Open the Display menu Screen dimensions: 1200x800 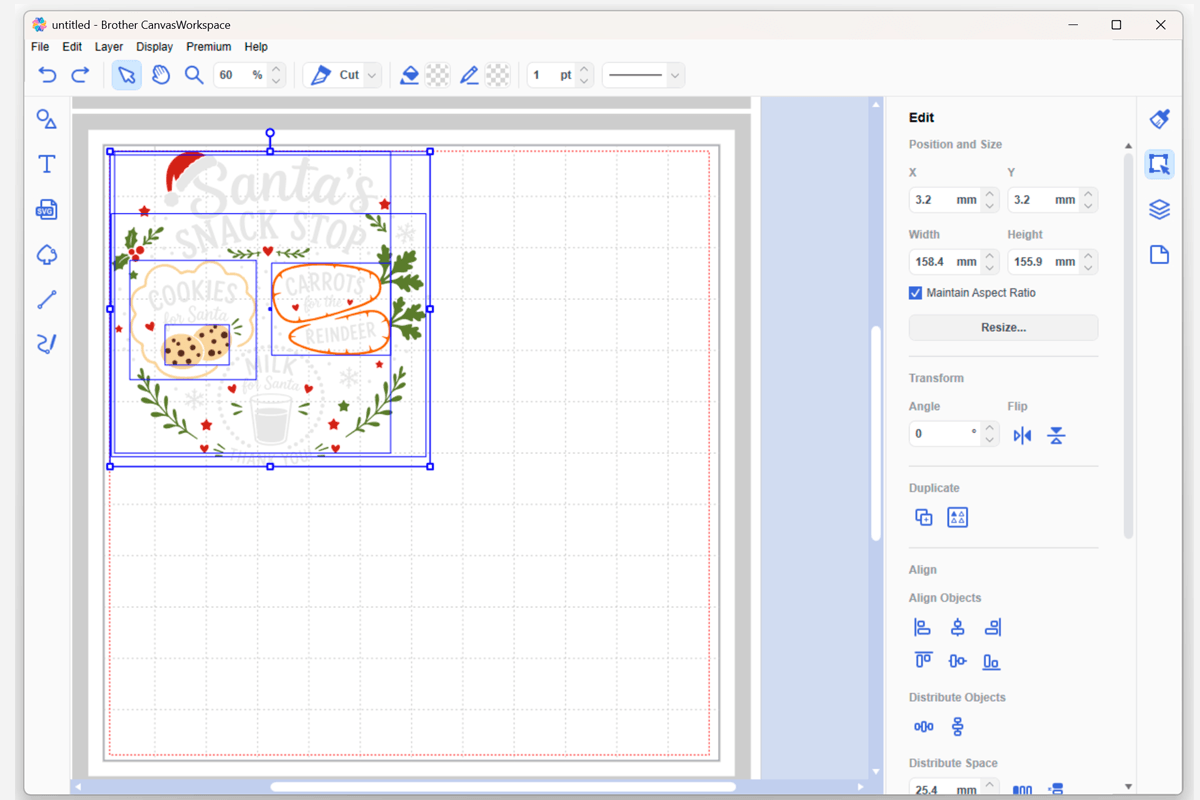click(x=155, y=47)
